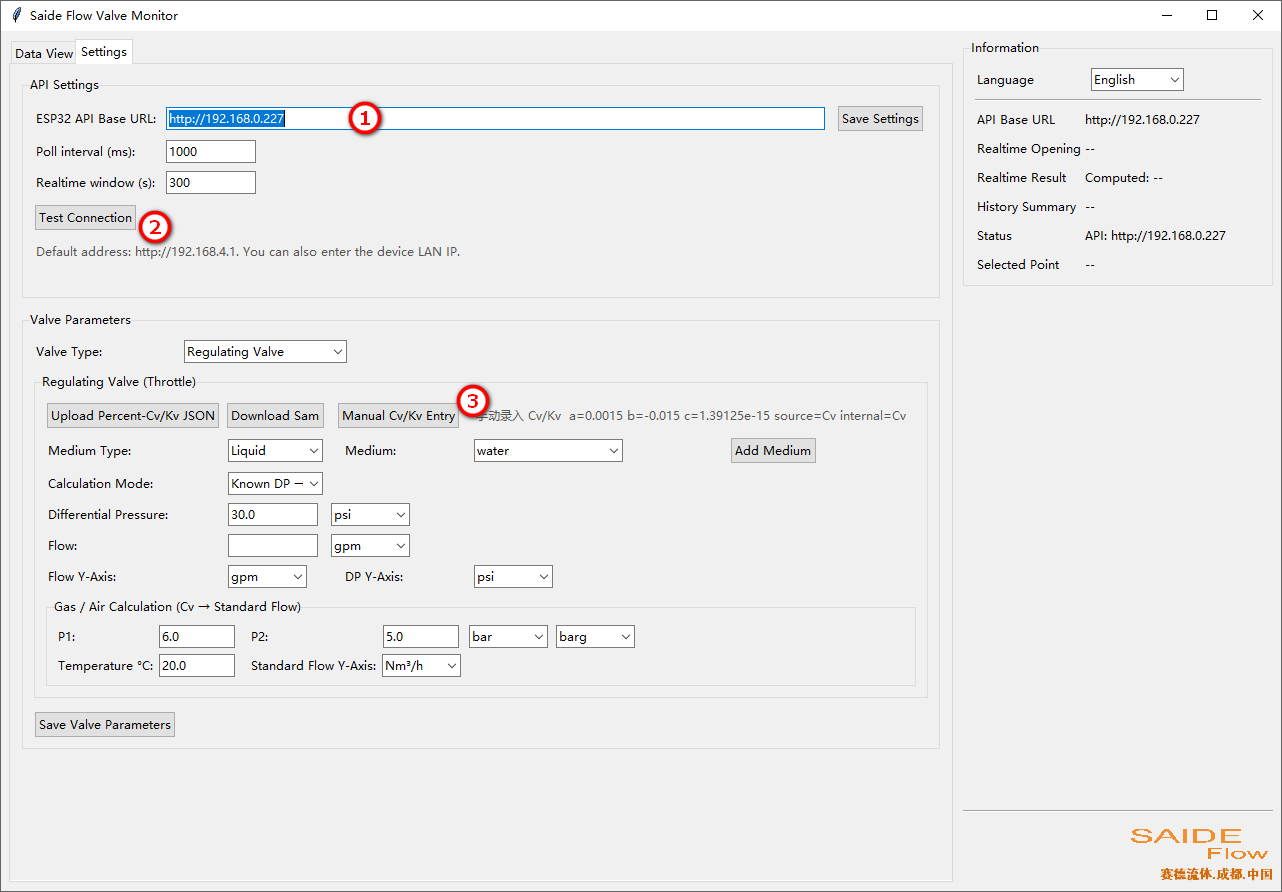Click the P2 pressure input field

421,637
